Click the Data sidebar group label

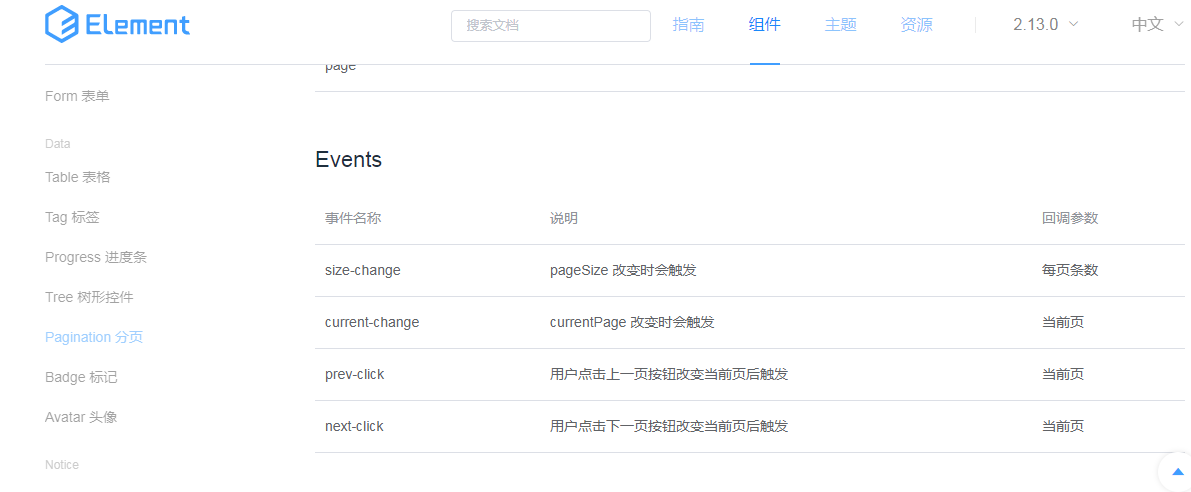pyautogui.click(x=58, y=144)
